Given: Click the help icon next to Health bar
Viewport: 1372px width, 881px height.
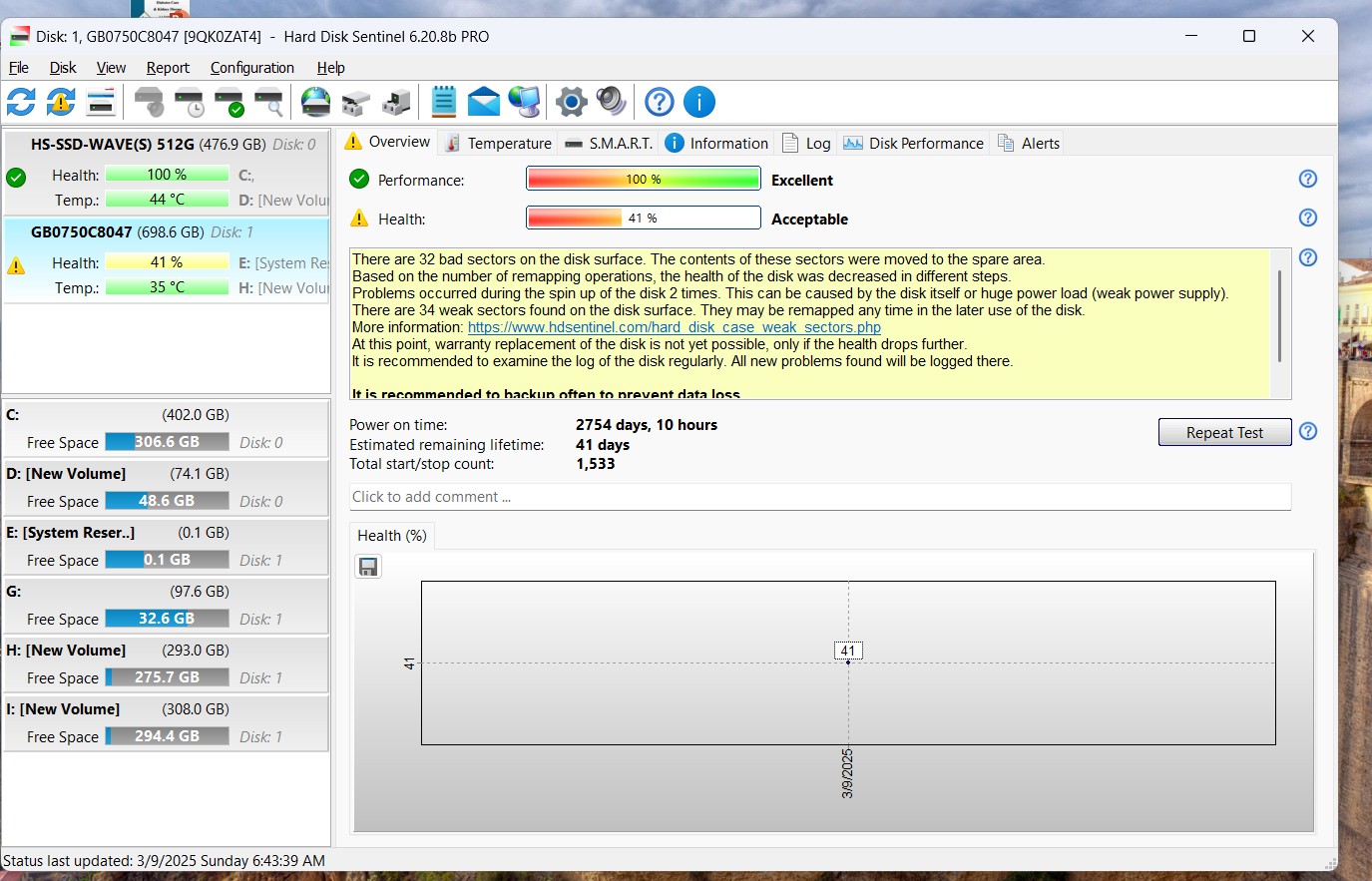Looking at the screenshot, I should coord(1308,218).
